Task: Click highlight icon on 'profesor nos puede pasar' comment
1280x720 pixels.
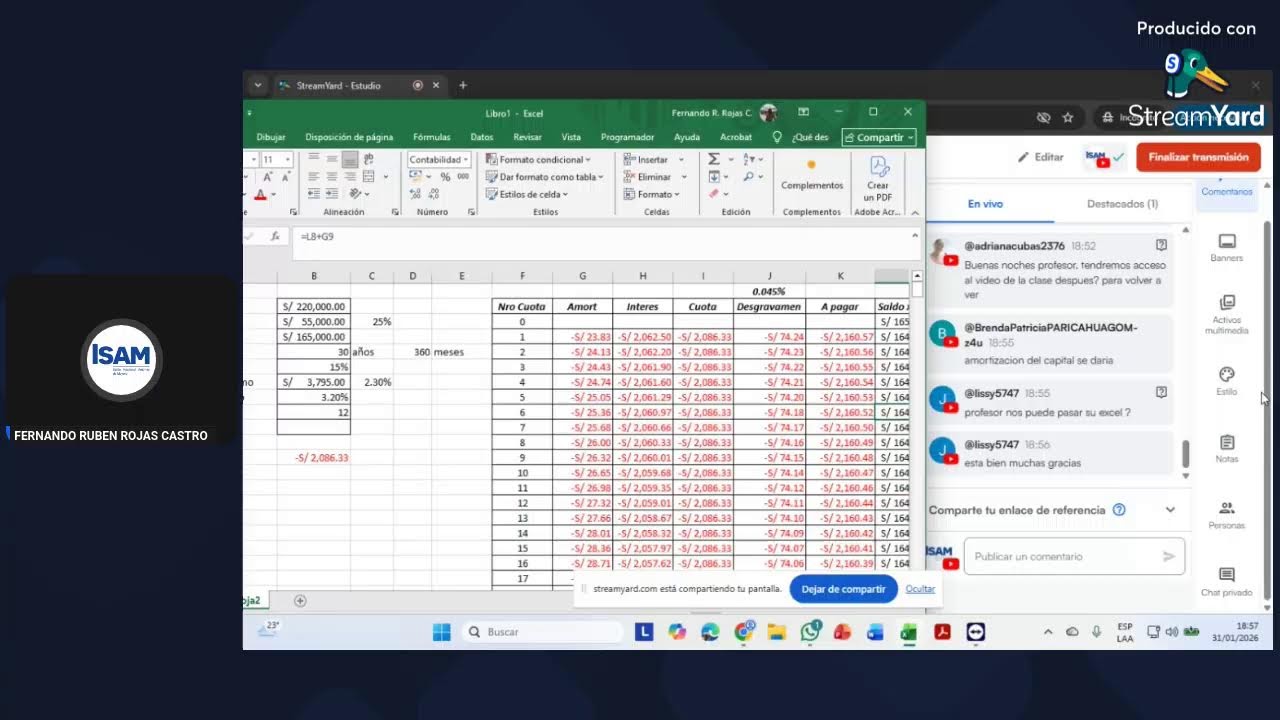Action: (1161, 393)
